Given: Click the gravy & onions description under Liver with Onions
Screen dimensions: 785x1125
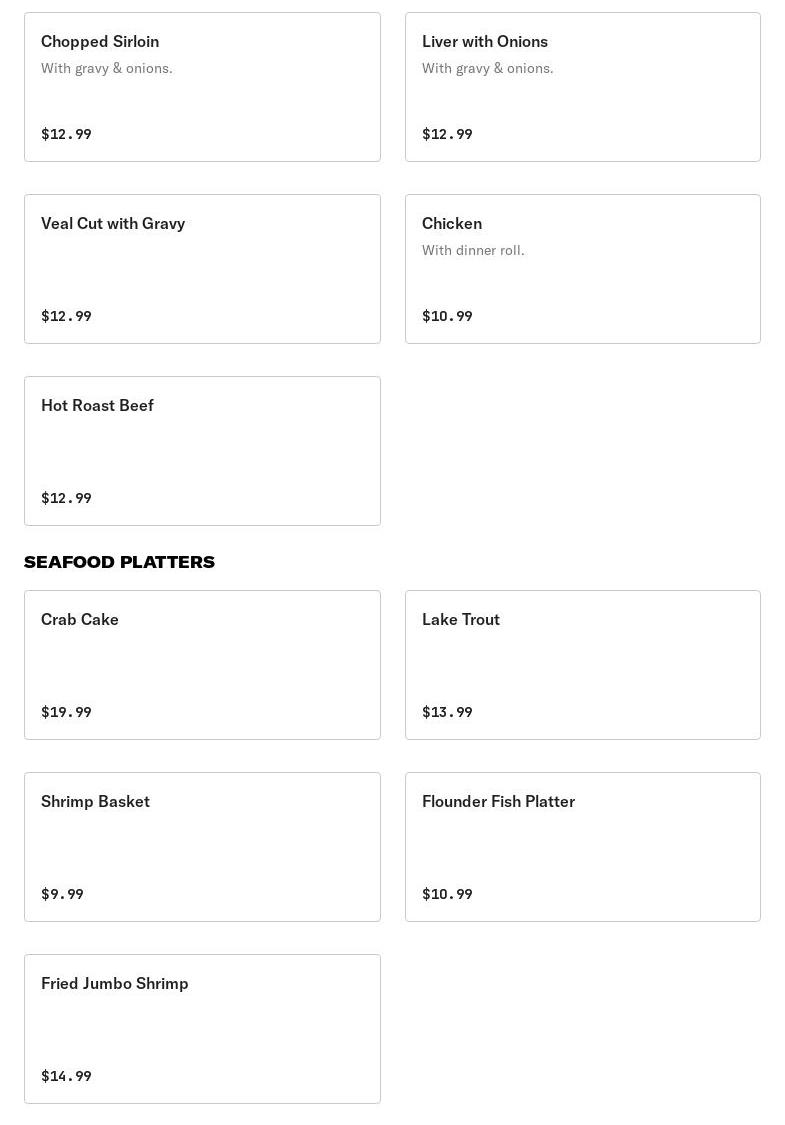Looking at the screenshot, I should (x=488, y=68).
